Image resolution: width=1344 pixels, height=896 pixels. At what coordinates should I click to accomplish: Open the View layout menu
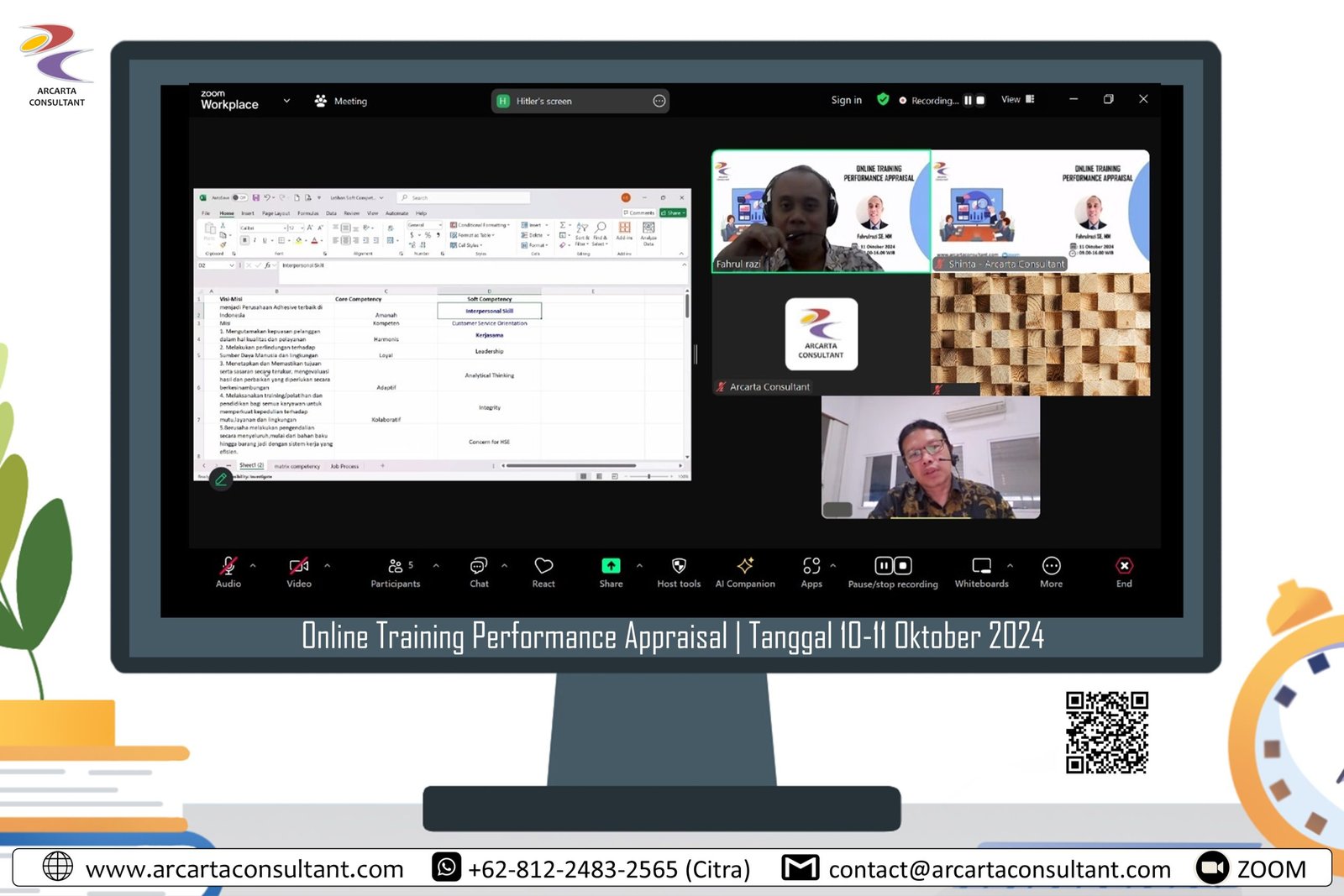tap(1017, 99)
